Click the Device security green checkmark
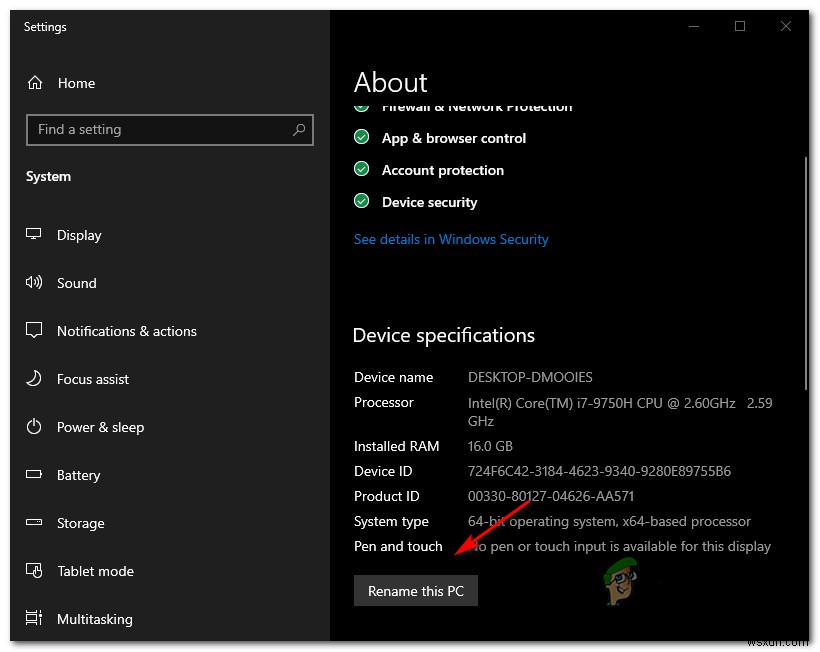The image size is (820, 652). click(362, 202)
